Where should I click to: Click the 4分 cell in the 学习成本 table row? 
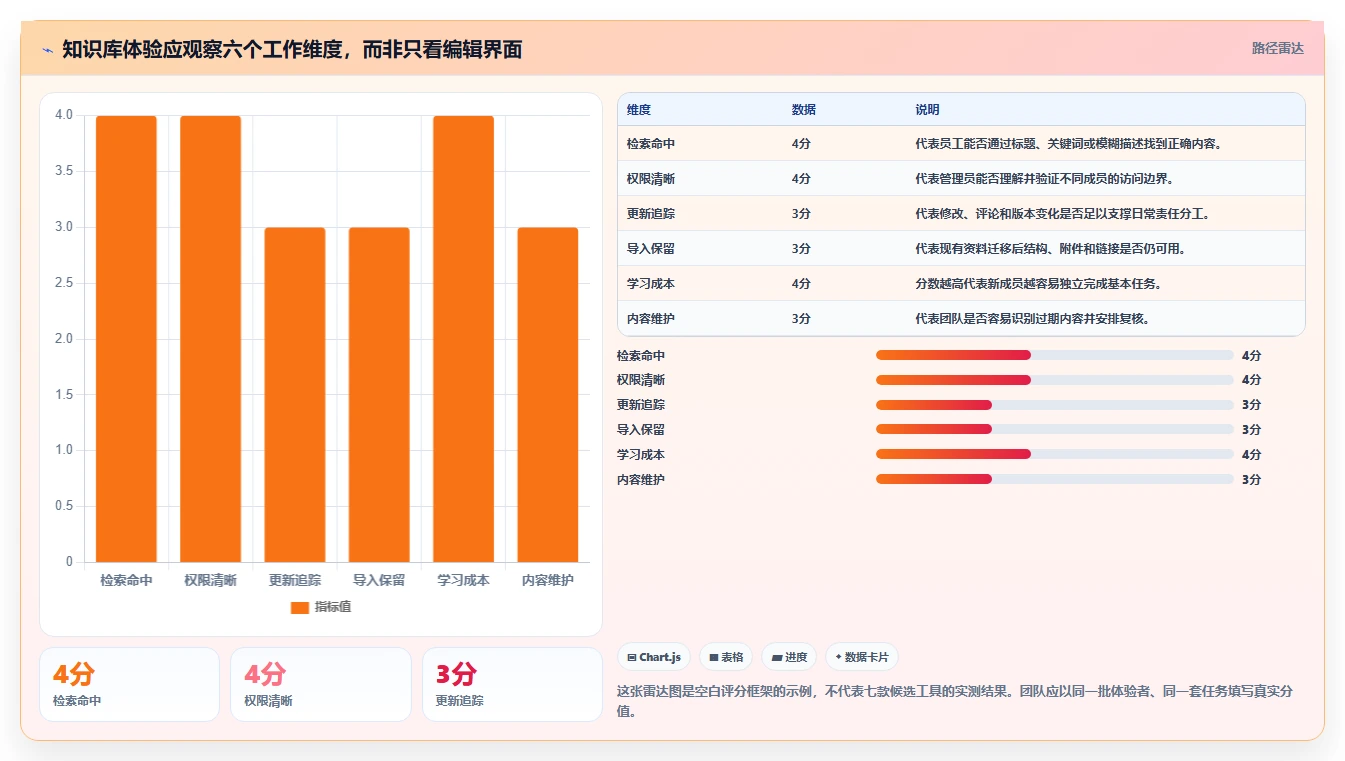coord(801,284)
